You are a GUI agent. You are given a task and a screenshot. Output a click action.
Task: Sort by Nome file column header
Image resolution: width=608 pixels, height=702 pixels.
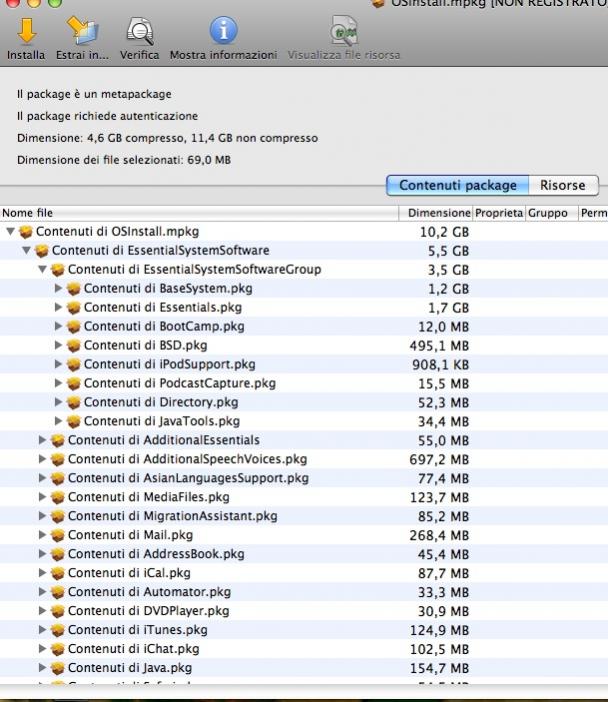(x=199, y=213)
